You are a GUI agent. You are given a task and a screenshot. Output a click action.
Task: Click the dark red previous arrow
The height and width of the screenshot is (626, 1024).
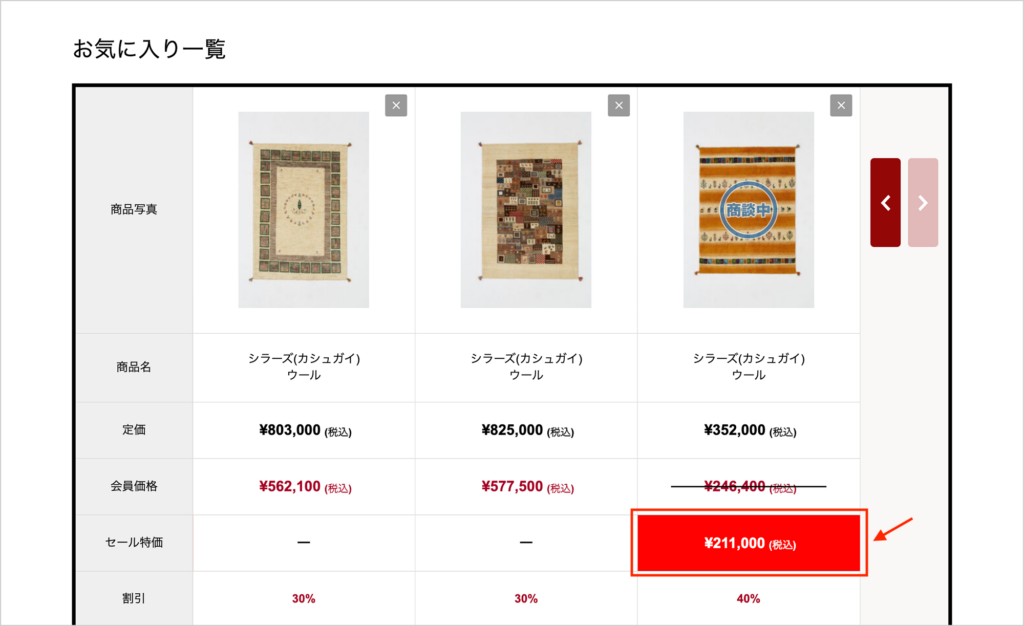pyautogui.click(x=885, y=202)
